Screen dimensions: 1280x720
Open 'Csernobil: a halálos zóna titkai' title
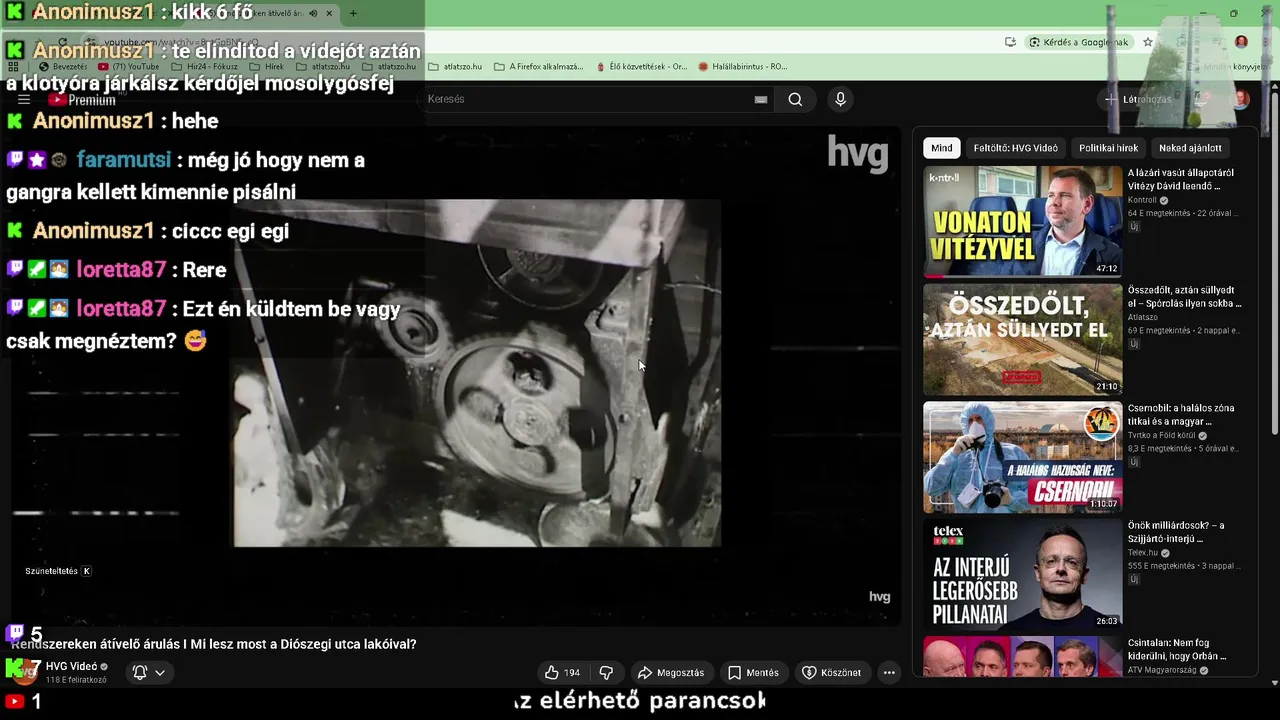pyautogui.click(x=1181, y=414)
